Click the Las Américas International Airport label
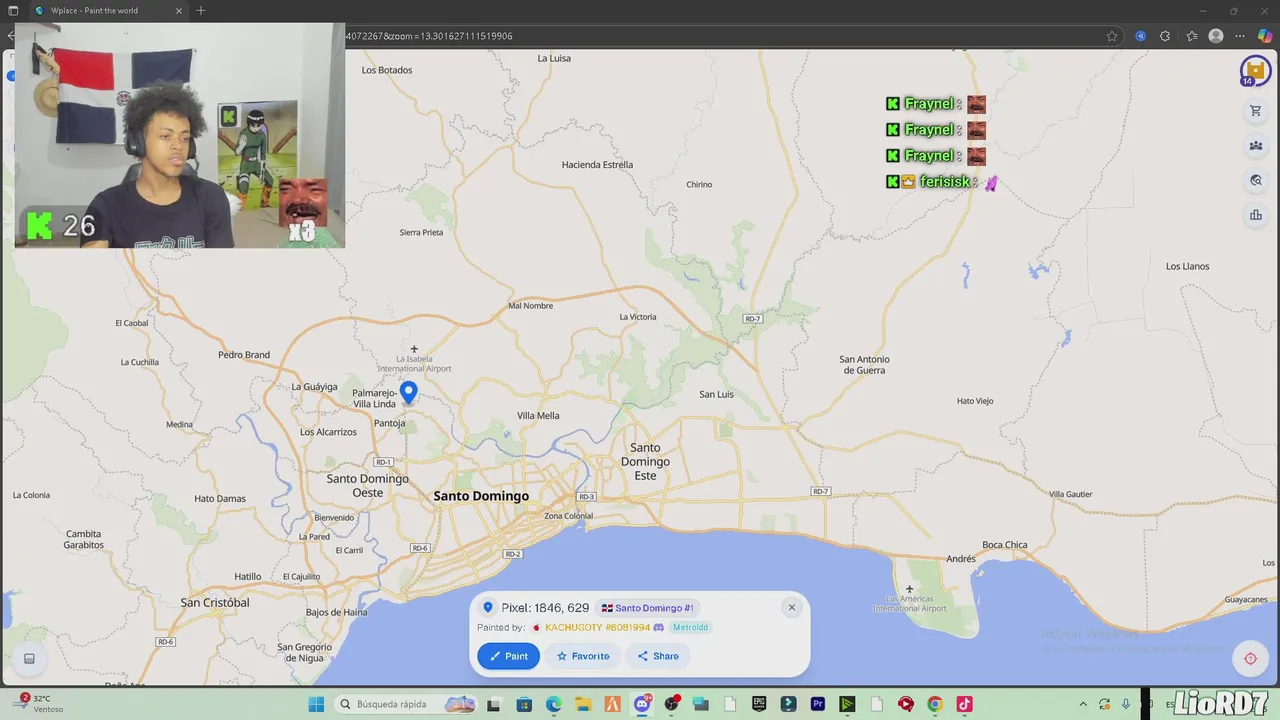 pos(910,604)
